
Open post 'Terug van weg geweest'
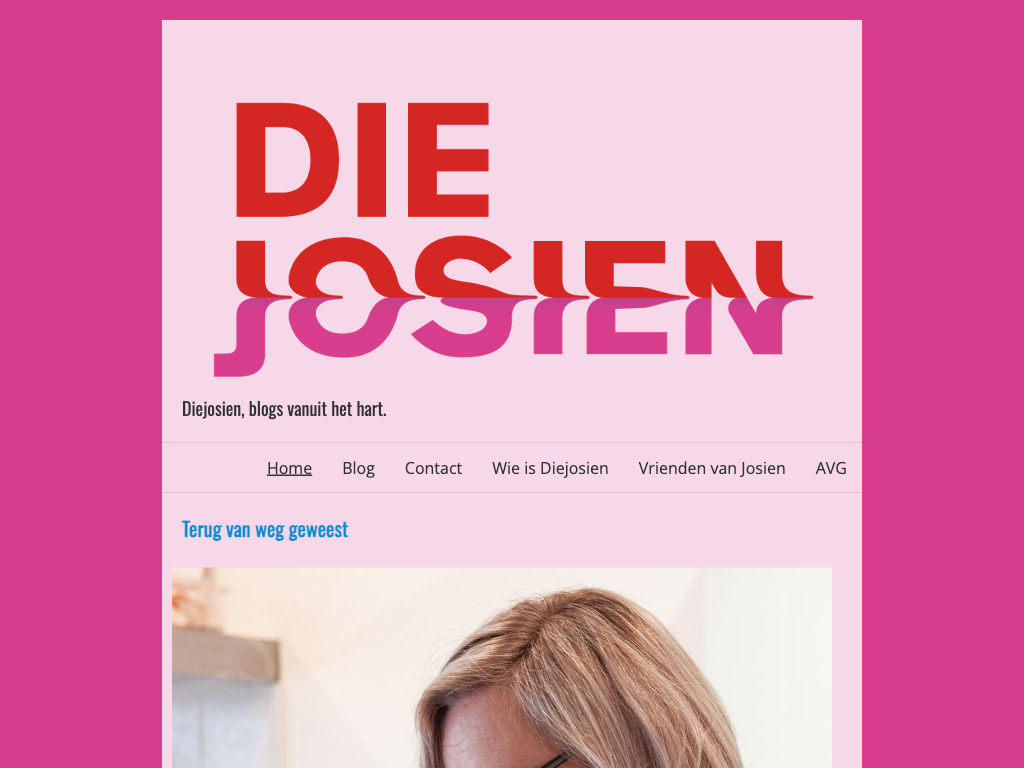[264, 530]
